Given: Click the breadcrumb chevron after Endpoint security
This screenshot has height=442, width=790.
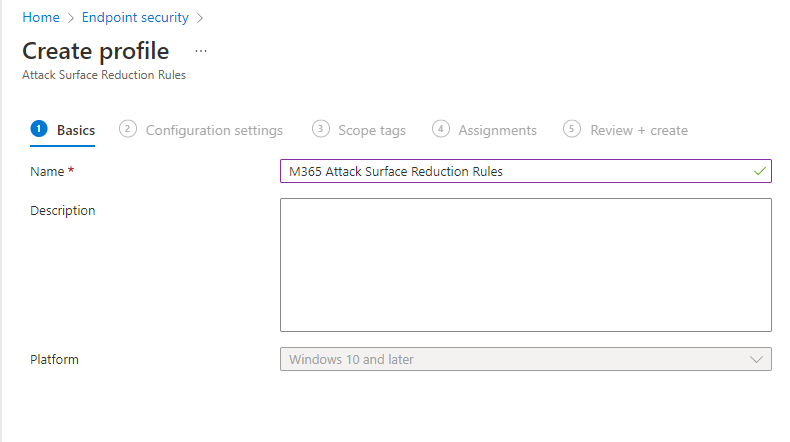Looking at the screenshot, I should [200, 18].
